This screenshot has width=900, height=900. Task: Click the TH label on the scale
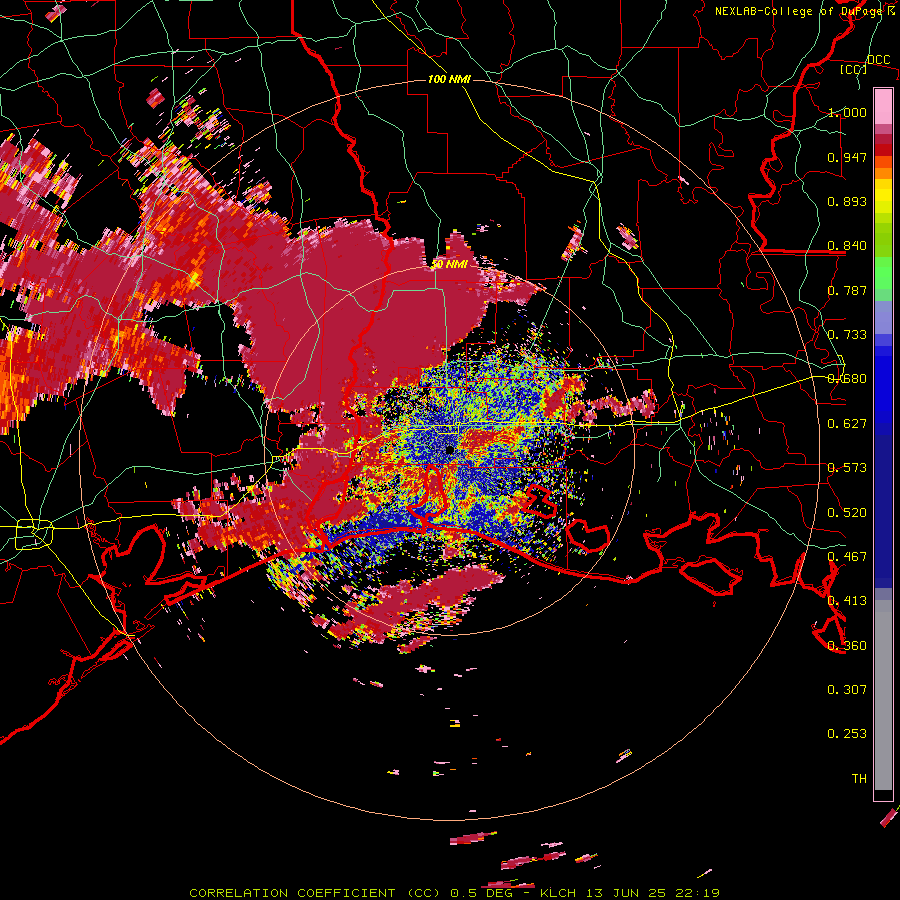pos(859,779)
